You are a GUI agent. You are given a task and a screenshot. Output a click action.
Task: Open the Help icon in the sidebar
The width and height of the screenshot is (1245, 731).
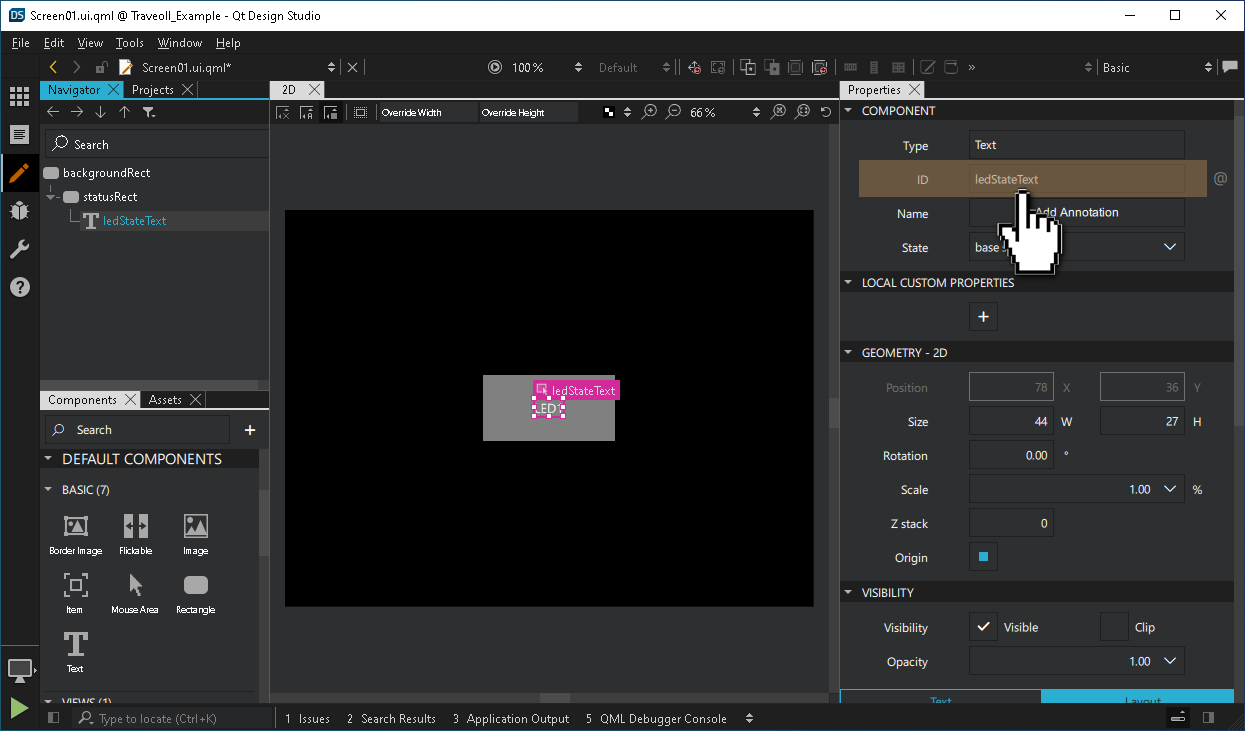[x=19, y=287]
